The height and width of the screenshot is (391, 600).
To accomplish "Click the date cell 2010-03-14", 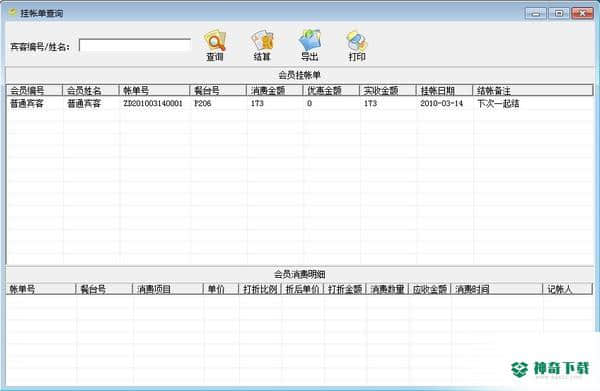I will 442,103.
